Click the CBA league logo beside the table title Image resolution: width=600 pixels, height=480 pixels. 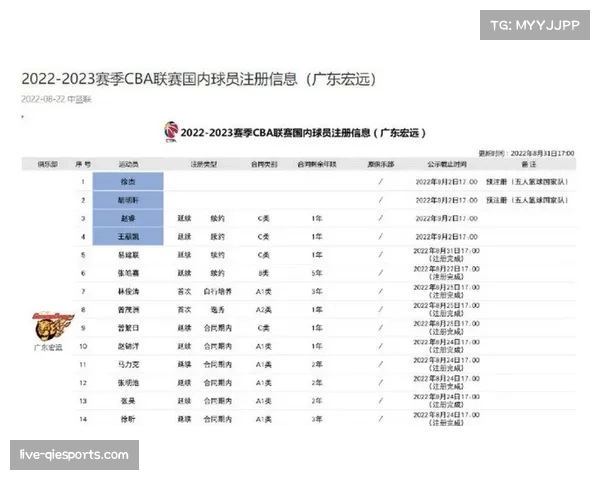171,132
